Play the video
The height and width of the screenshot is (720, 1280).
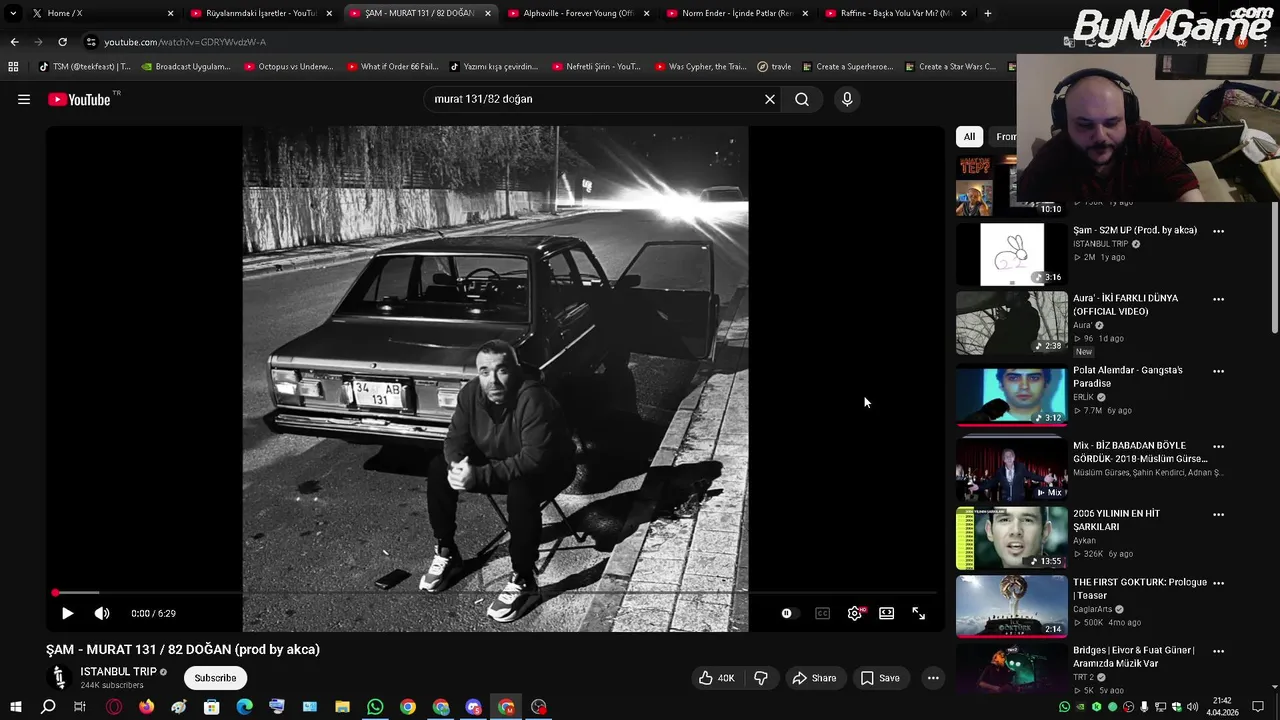click(x=67, y=613)
